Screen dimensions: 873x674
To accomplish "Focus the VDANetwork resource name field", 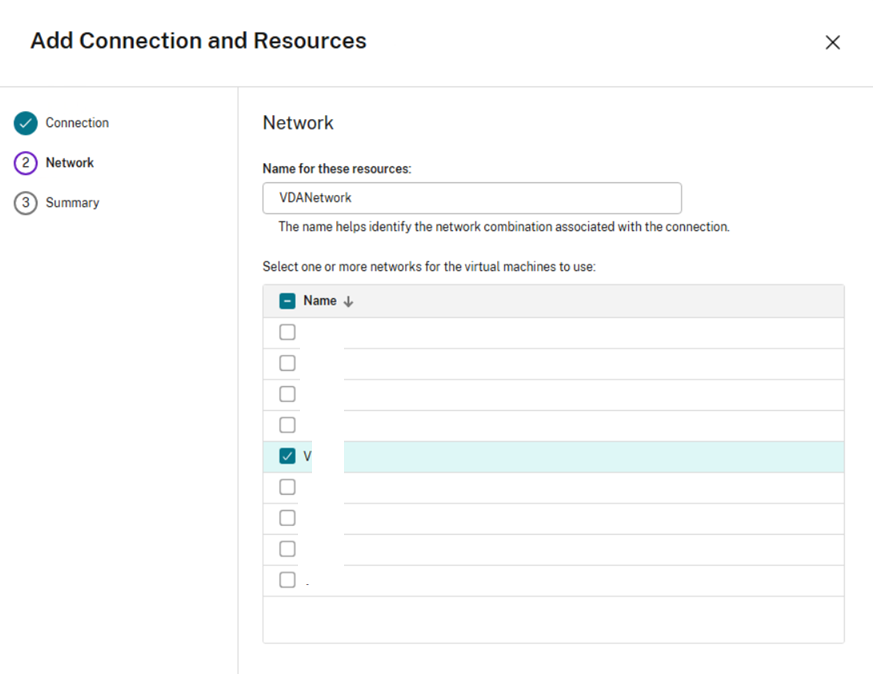I will click(x=471, y=198).
